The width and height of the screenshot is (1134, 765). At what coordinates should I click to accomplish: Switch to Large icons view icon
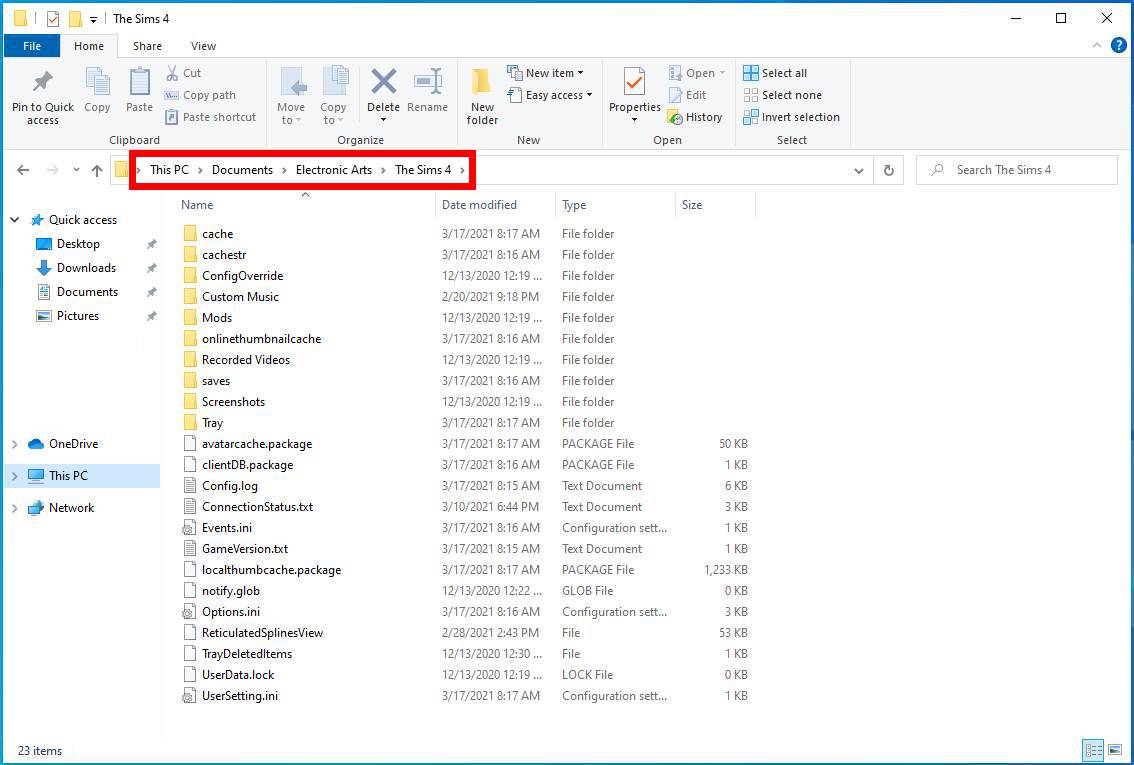[1116, 750]
